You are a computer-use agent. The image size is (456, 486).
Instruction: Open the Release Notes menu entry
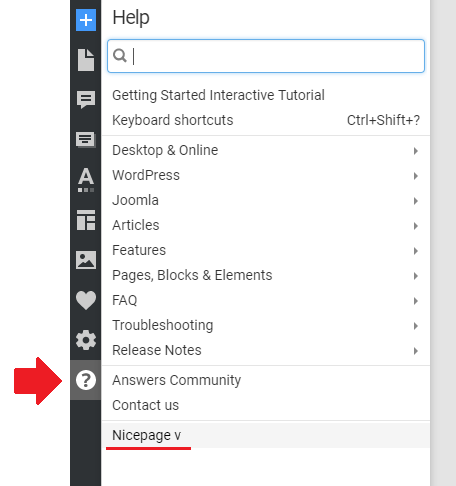pos(266,350)
